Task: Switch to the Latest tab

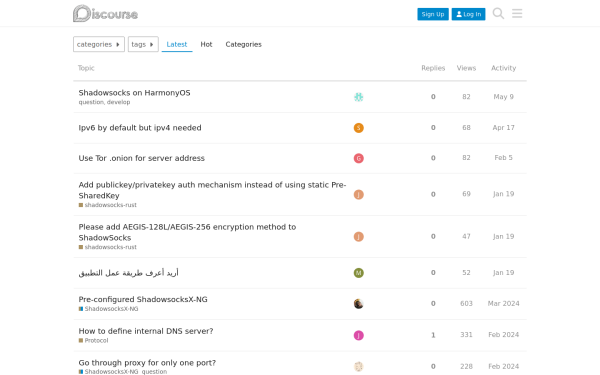Action: click(177, 44)
